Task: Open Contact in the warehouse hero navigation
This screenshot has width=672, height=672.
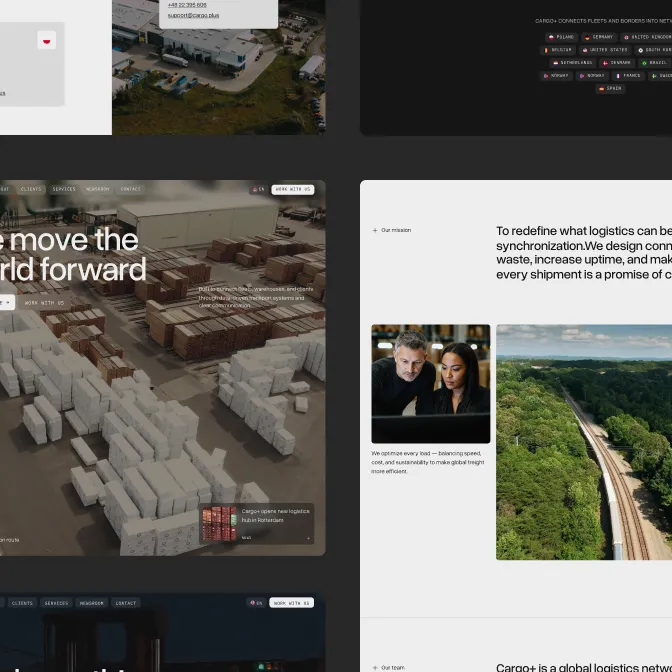Action: 131,189
